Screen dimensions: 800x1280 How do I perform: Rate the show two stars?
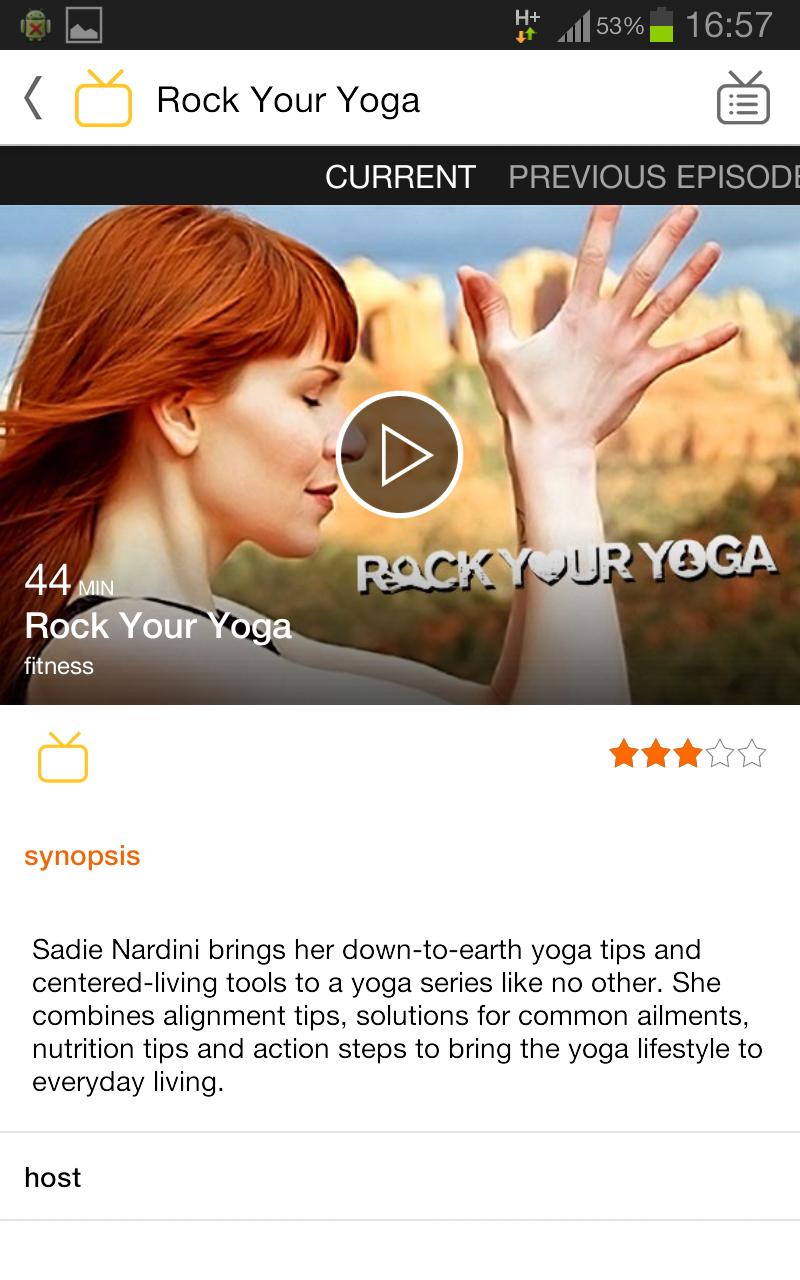[x=656, y=753]
